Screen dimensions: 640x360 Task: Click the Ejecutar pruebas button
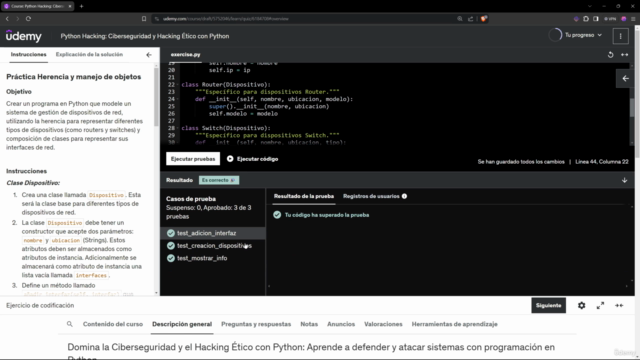pyautogui.click(x=193, y=159)
